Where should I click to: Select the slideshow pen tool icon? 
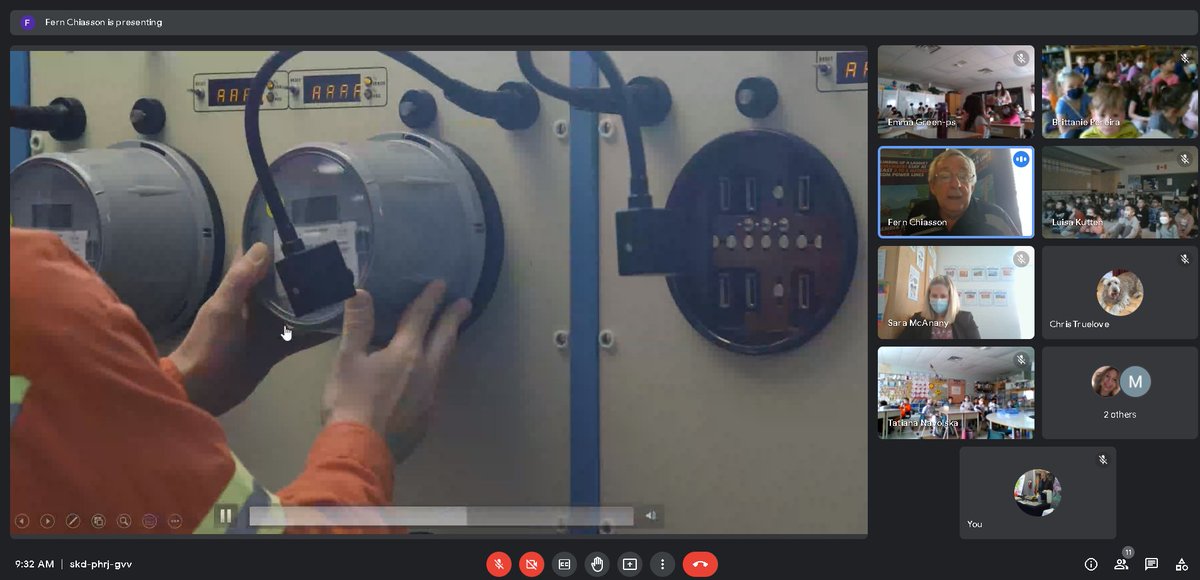click(x=73, y=521)
